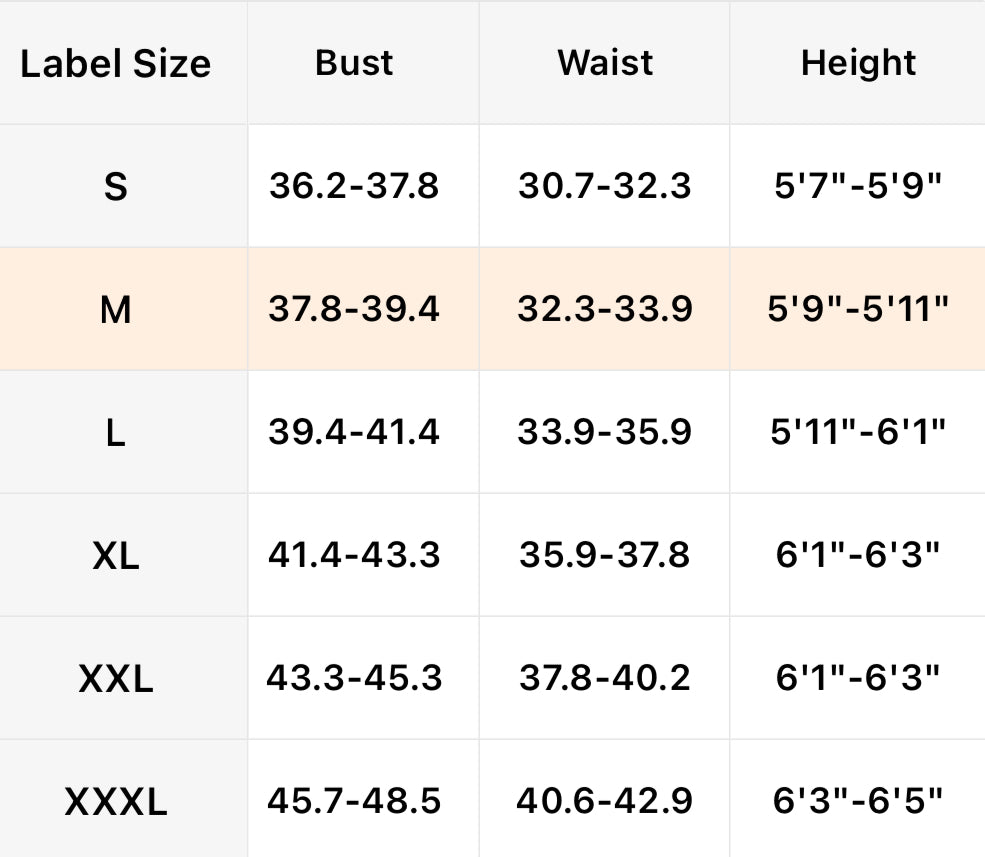Screen dimensions: 985x857
Task: Select the waist value 40.6-42.9 cell
Action: point(605,801)
